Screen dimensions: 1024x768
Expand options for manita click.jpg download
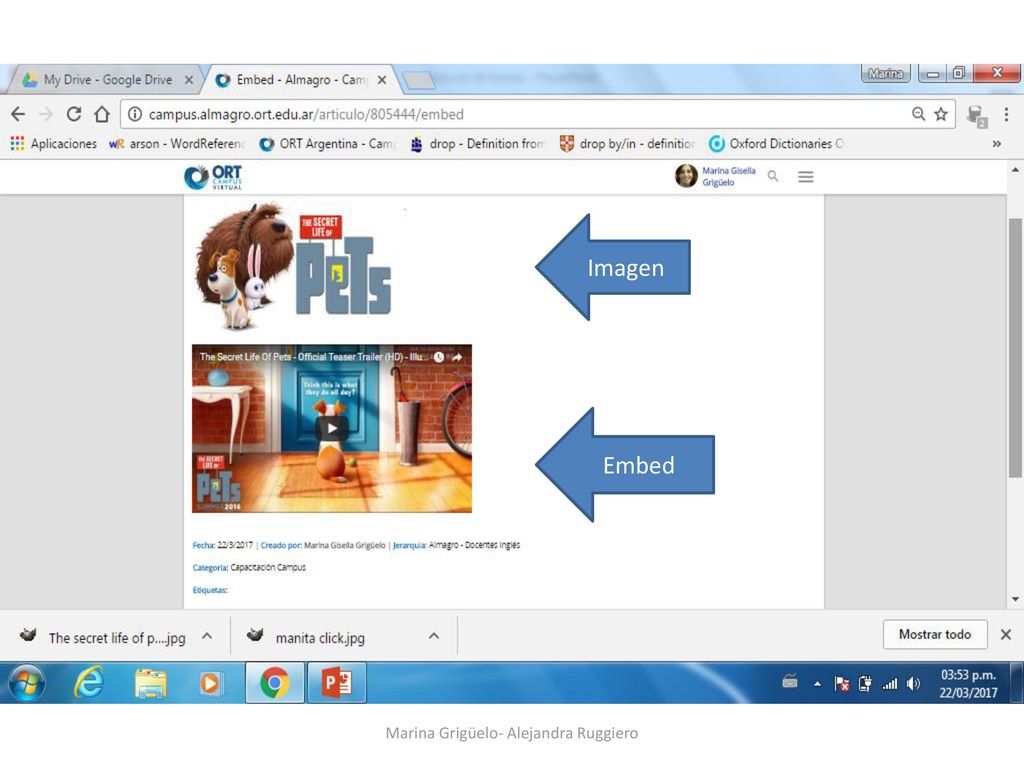[434, 635]
